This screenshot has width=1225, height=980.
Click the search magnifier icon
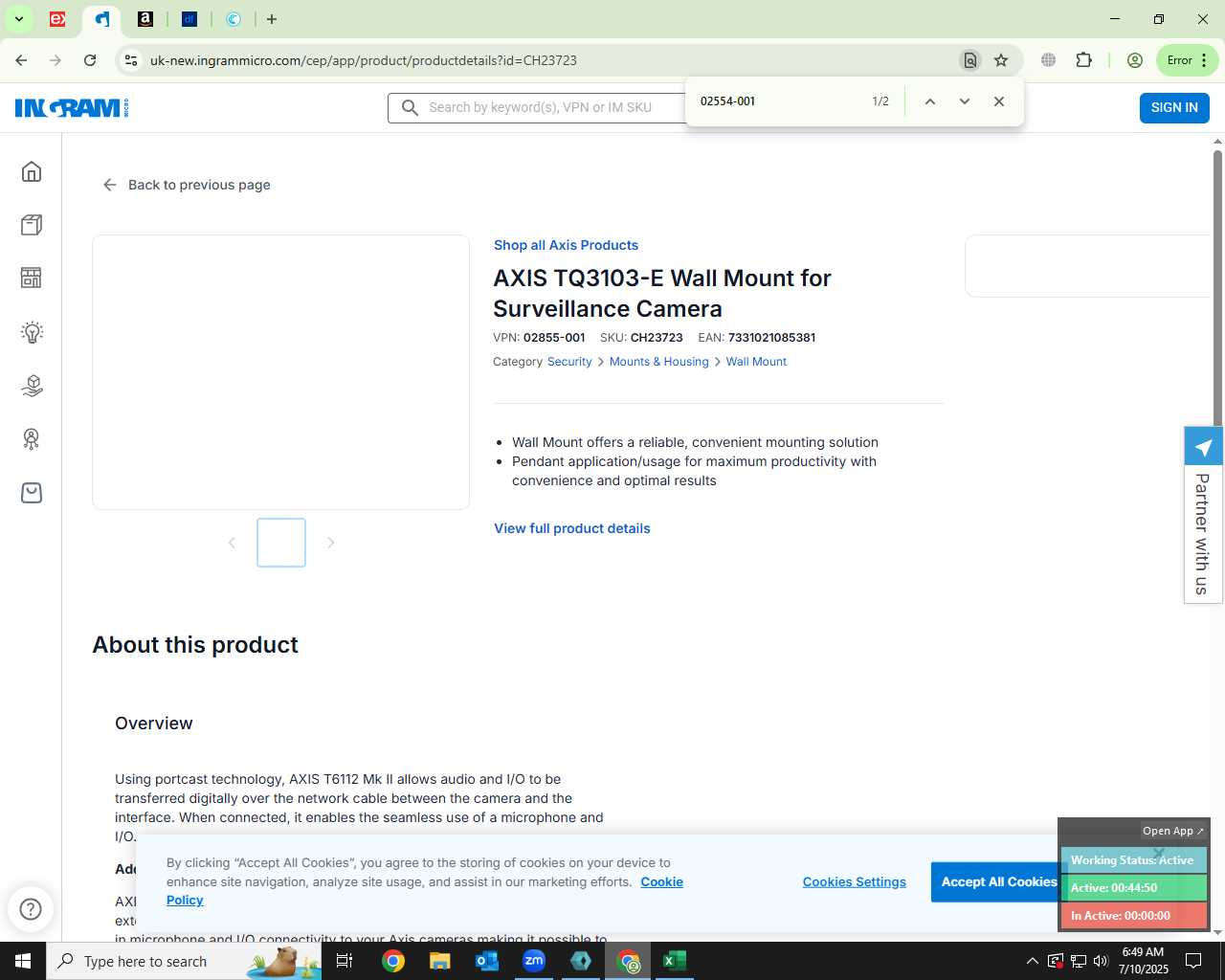pyautogui.click(x=410, y=108)
